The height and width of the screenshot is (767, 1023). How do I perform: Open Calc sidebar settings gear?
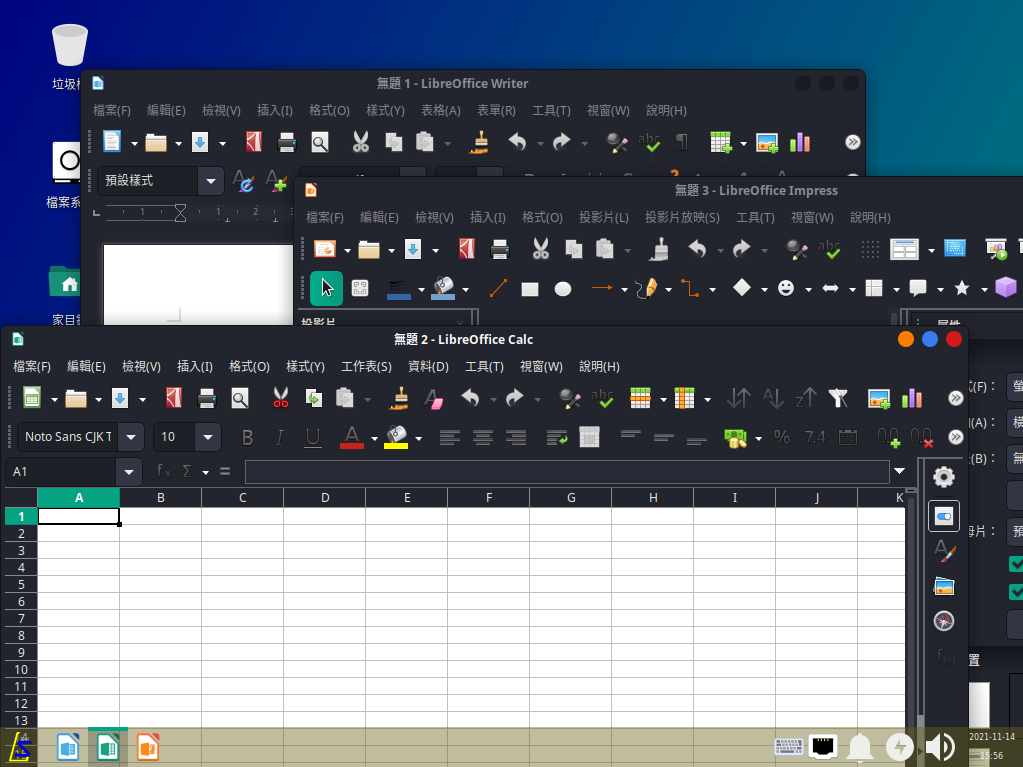click(x=943, y=477)
